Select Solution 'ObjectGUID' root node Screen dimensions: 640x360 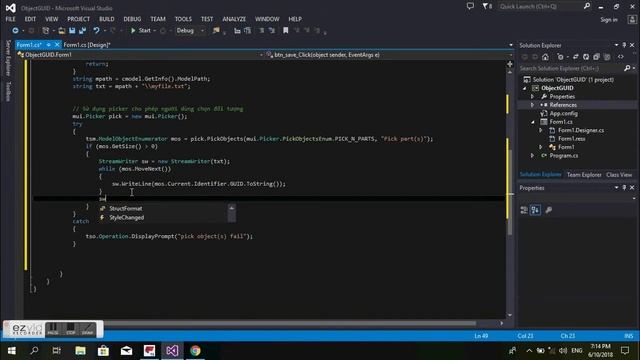coord(573,80)
